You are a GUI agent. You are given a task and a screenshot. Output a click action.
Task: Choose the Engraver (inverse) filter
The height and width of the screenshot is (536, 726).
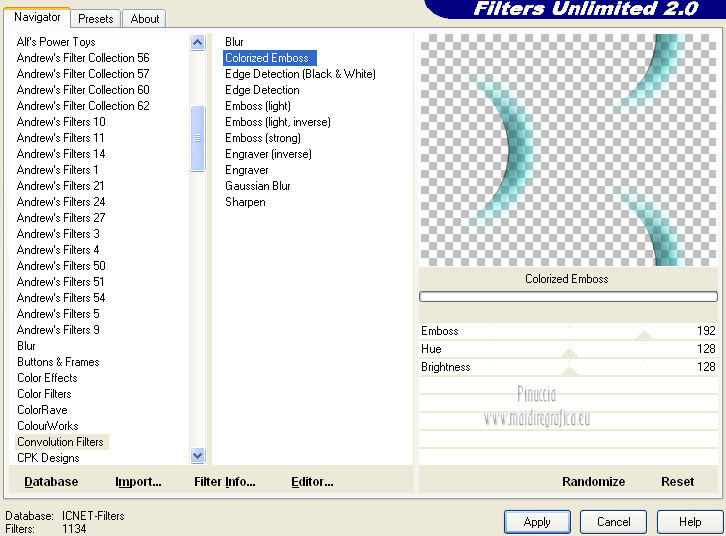[x=269, y=154]
